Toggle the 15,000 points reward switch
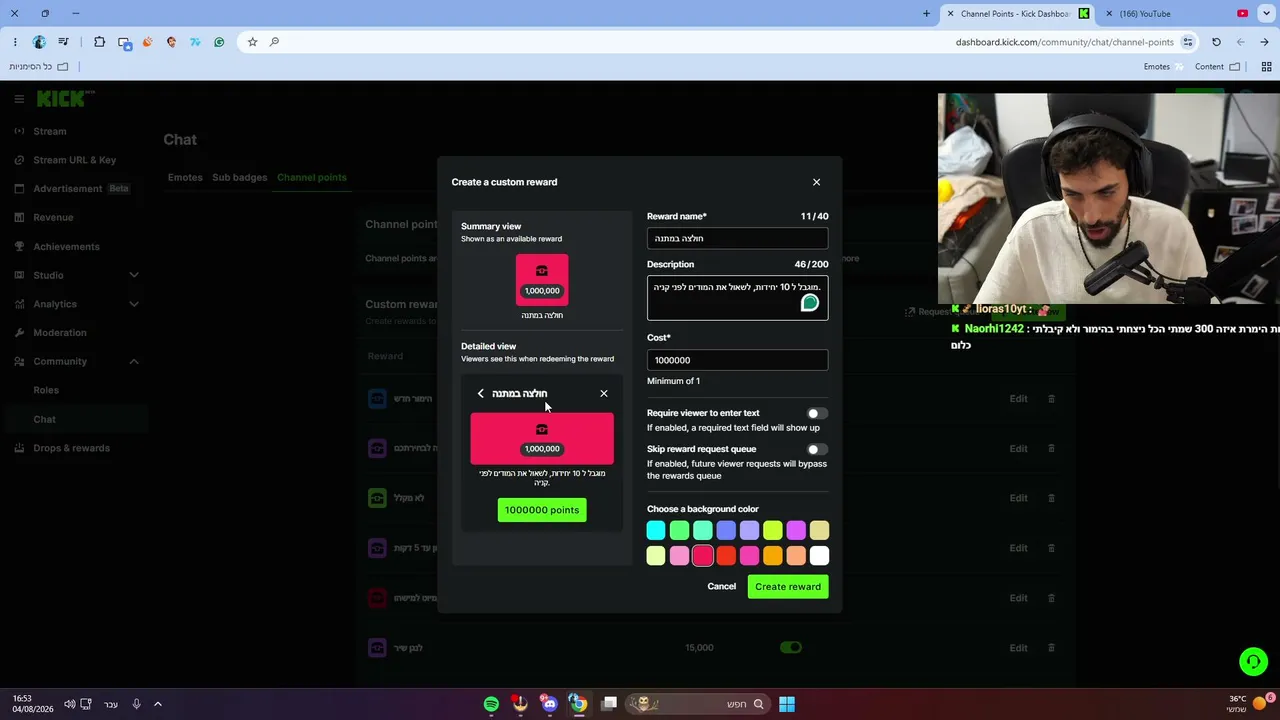The image size is (1280, 720). tap(791, 648)
